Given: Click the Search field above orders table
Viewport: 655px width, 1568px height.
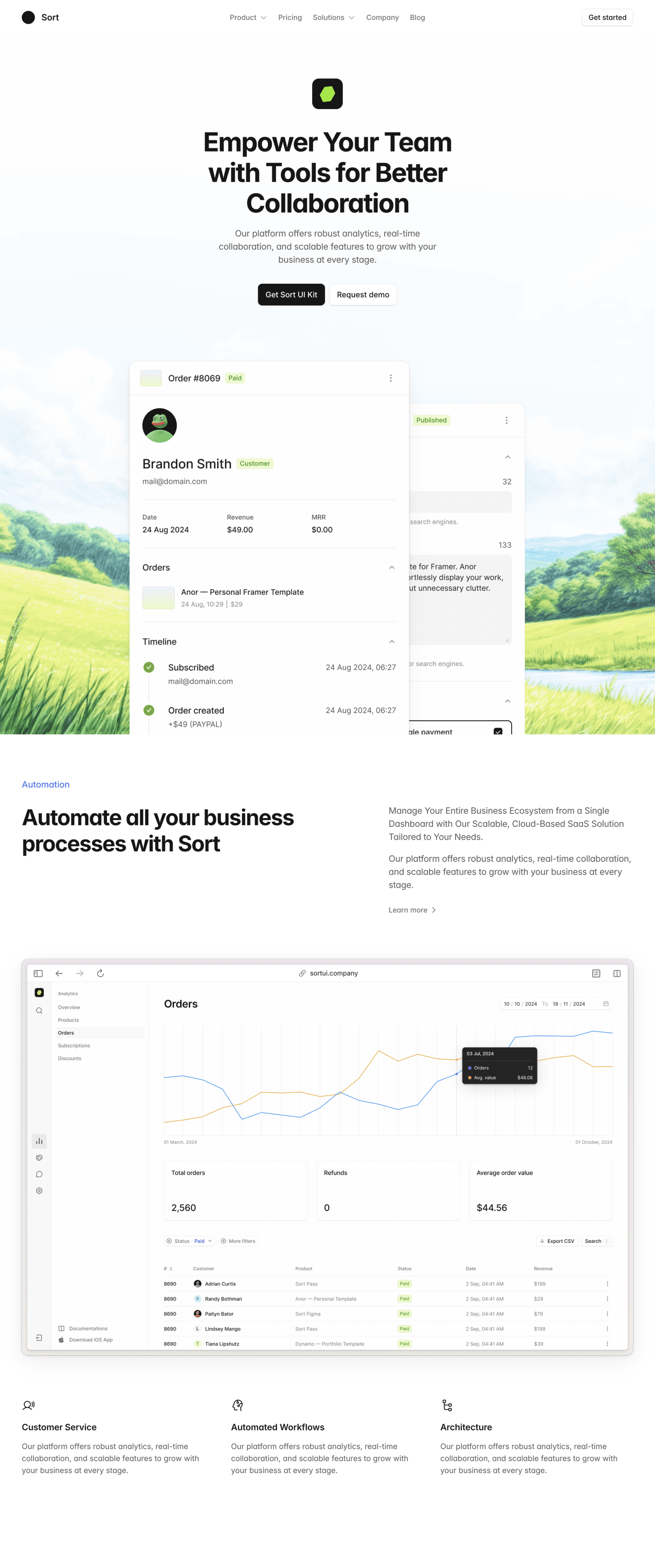Looking at the screenshot, I should click(x=596, y=1241).
